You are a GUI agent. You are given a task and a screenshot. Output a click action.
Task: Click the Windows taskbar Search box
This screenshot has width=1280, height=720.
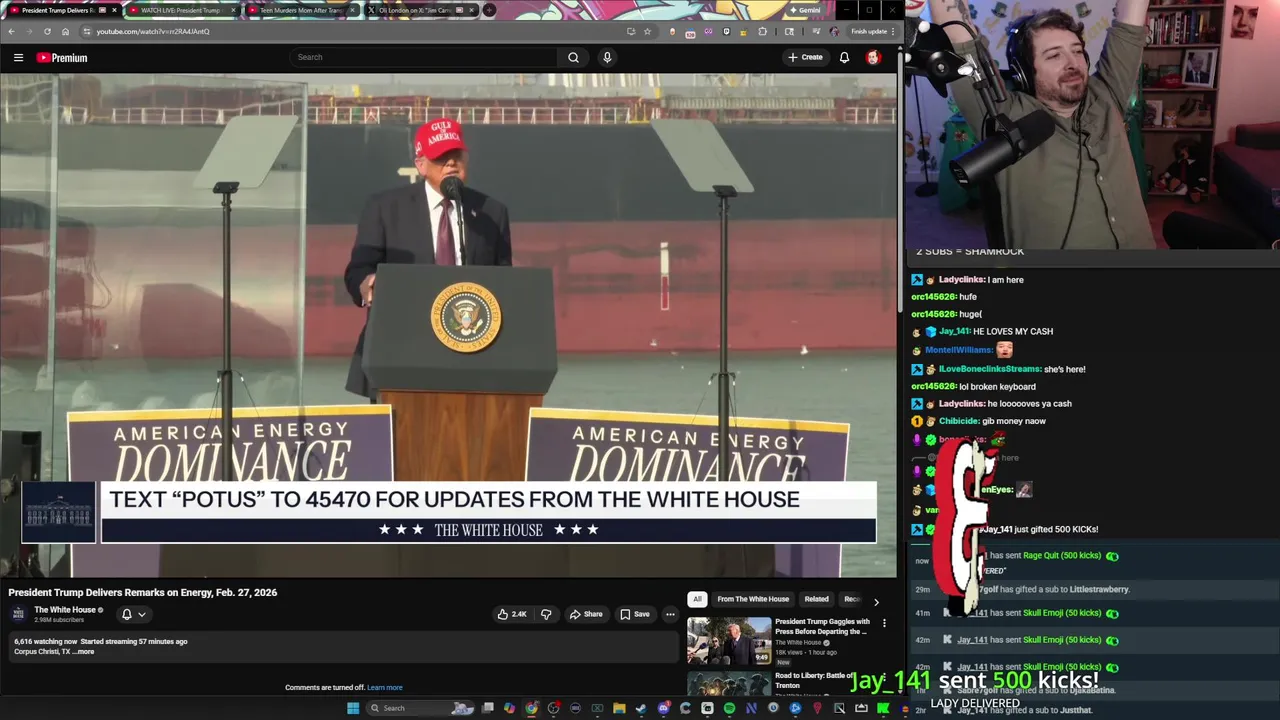point(420,708)
